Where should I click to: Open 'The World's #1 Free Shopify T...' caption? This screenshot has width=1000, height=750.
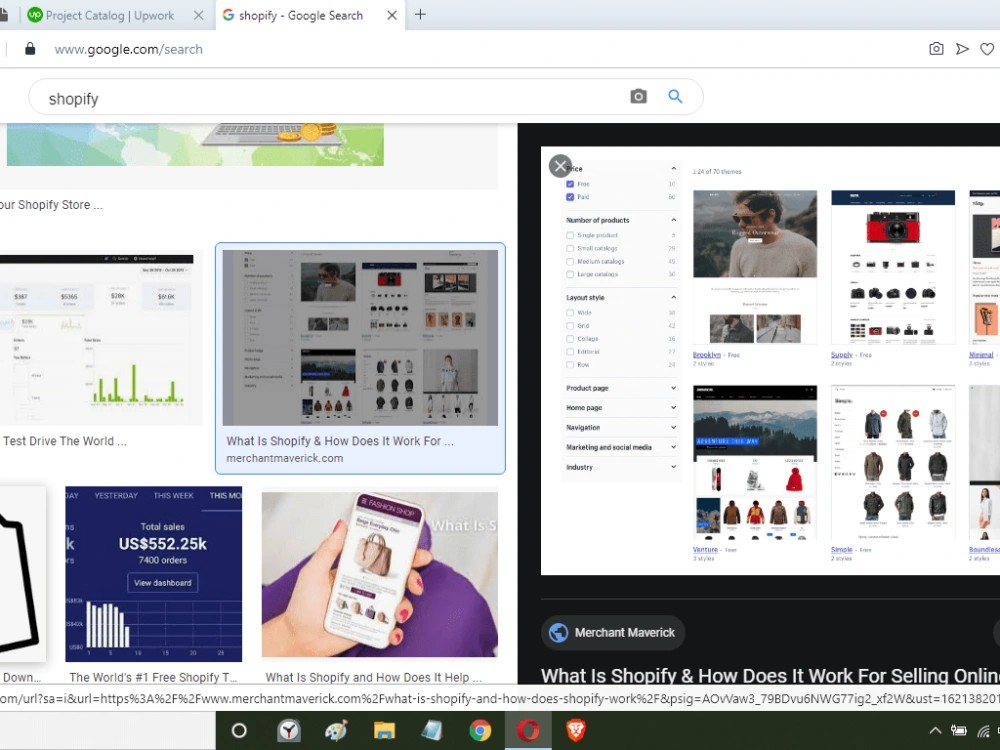(153, 677)
